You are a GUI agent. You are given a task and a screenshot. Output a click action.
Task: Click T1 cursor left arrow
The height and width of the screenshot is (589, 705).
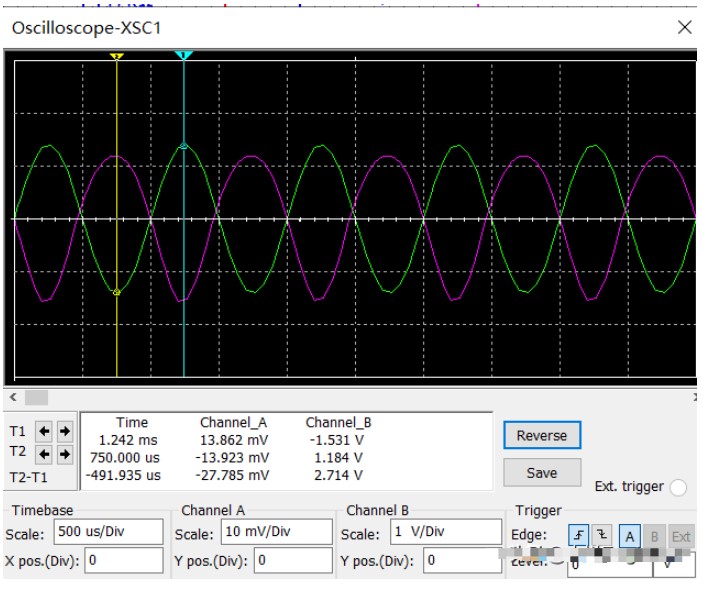44,431
